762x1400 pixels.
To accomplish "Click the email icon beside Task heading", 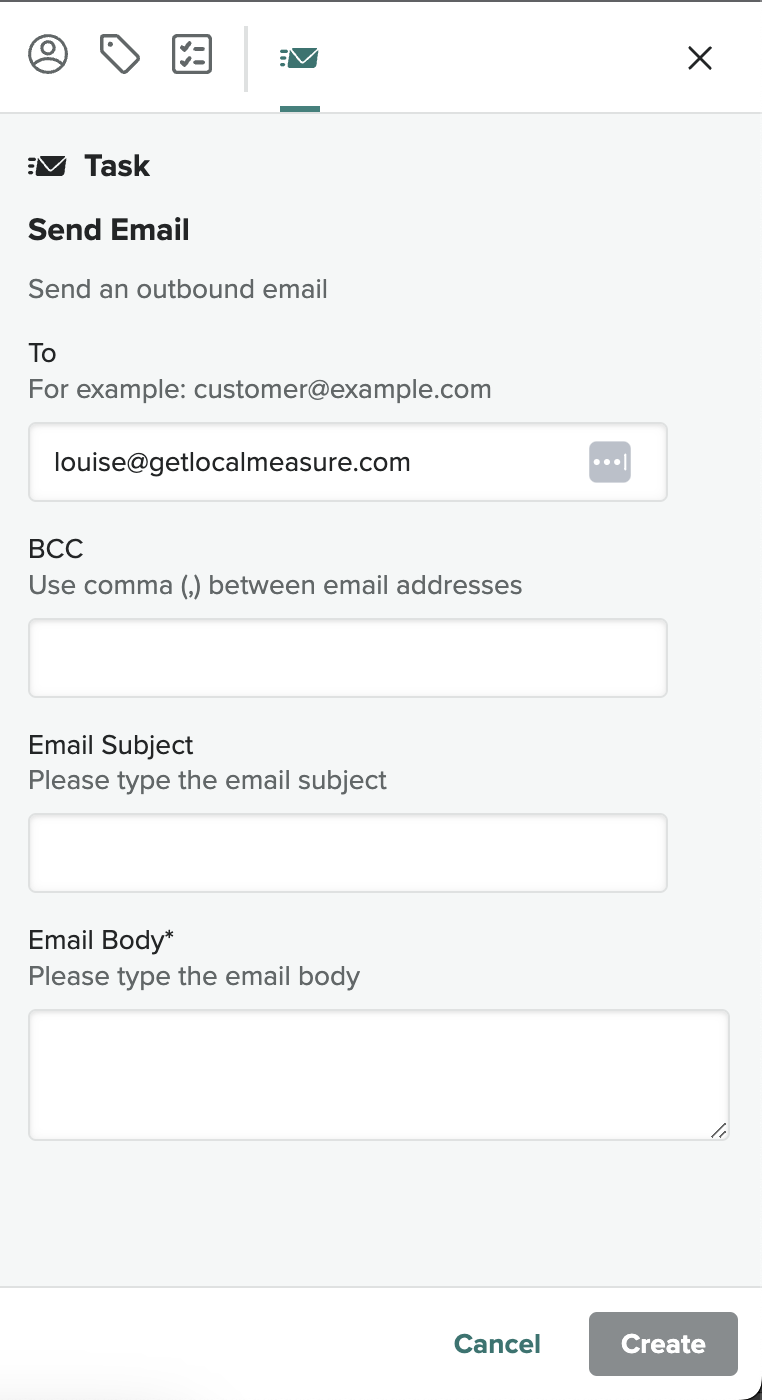I will click(x=47, y=166).
